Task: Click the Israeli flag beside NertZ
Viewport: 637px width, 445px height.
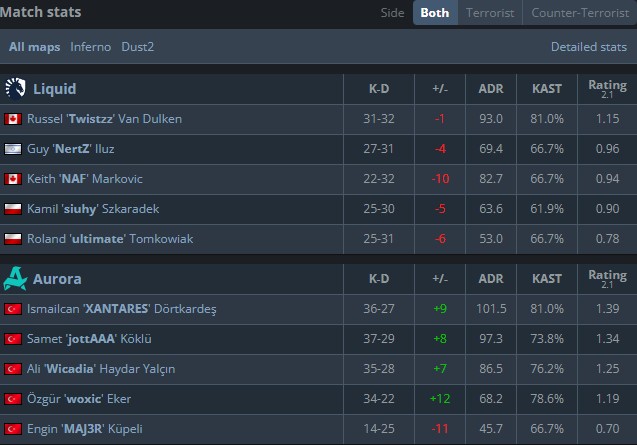Action: pyautogui.click(x=14, y=149)
